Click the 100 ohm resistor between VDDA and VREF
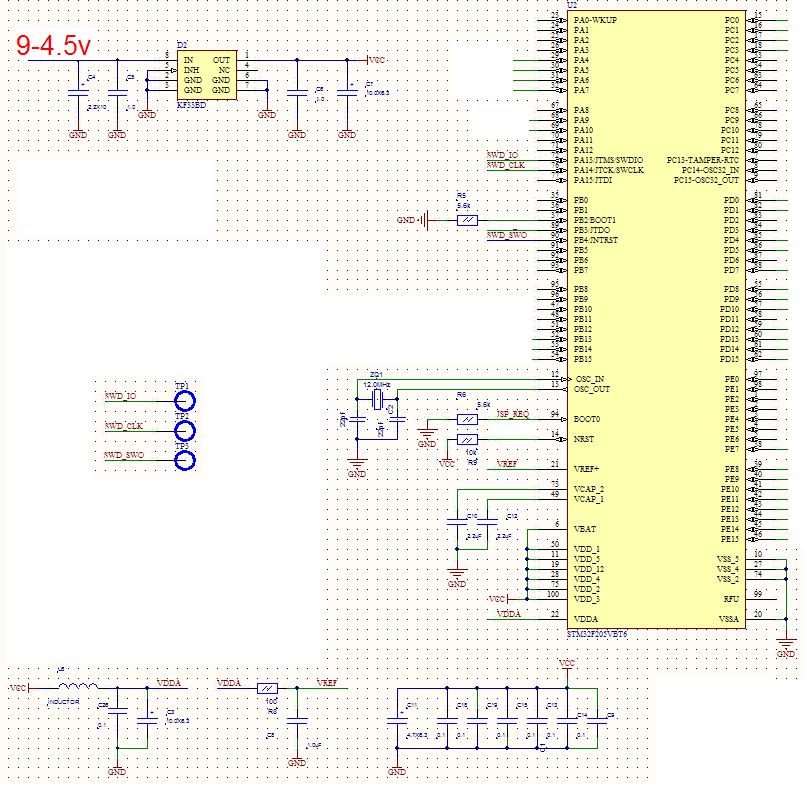The image size is (804, 785). point(268,688)
